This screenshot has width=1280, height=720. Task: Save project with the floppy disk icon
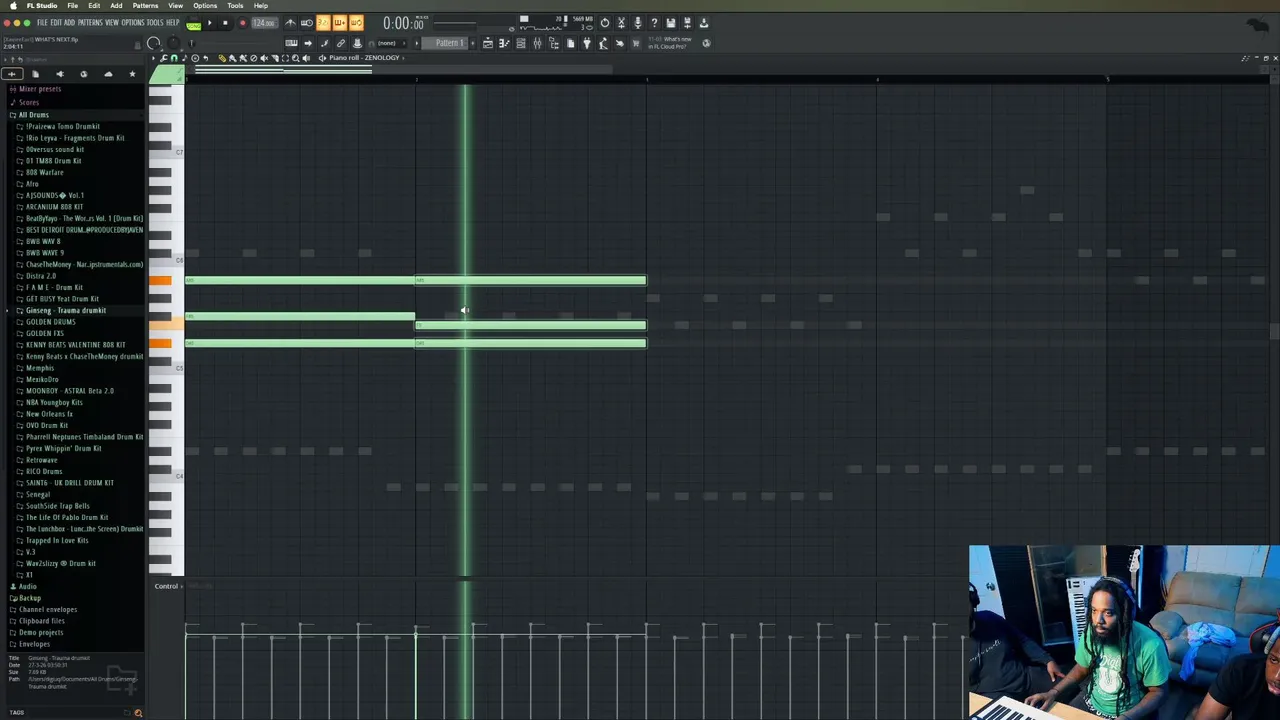pyautogui.click(x=670, y=23)
